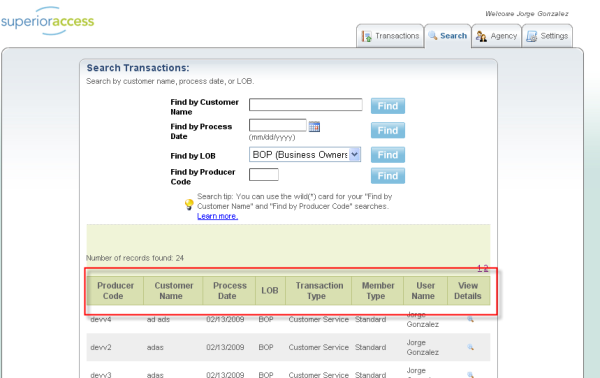
Task: Sort by Customer Name column header
Action: pyautogui.click(x=173, y=291)
